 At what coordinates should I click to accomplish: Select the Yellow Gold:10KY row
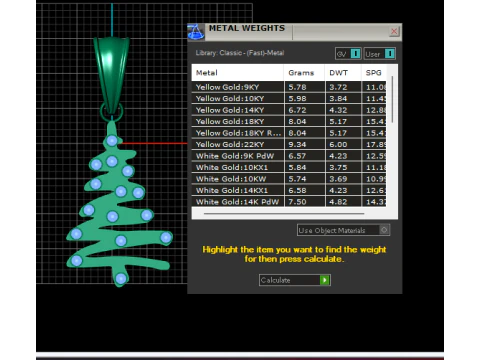[289, 98]
